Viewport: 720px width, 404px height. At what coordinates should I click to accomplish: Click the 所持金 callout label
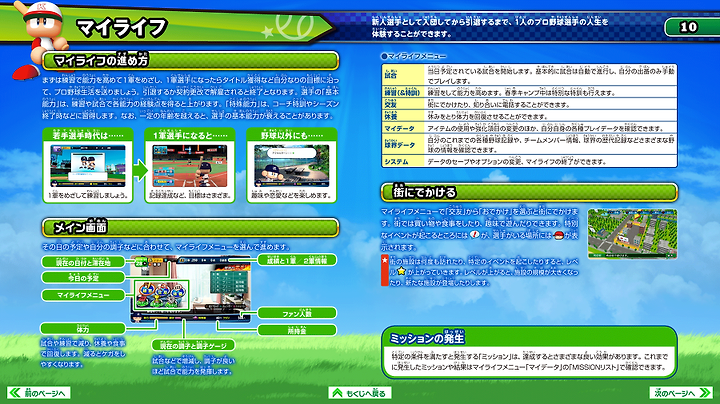click(x=297, y=330)
